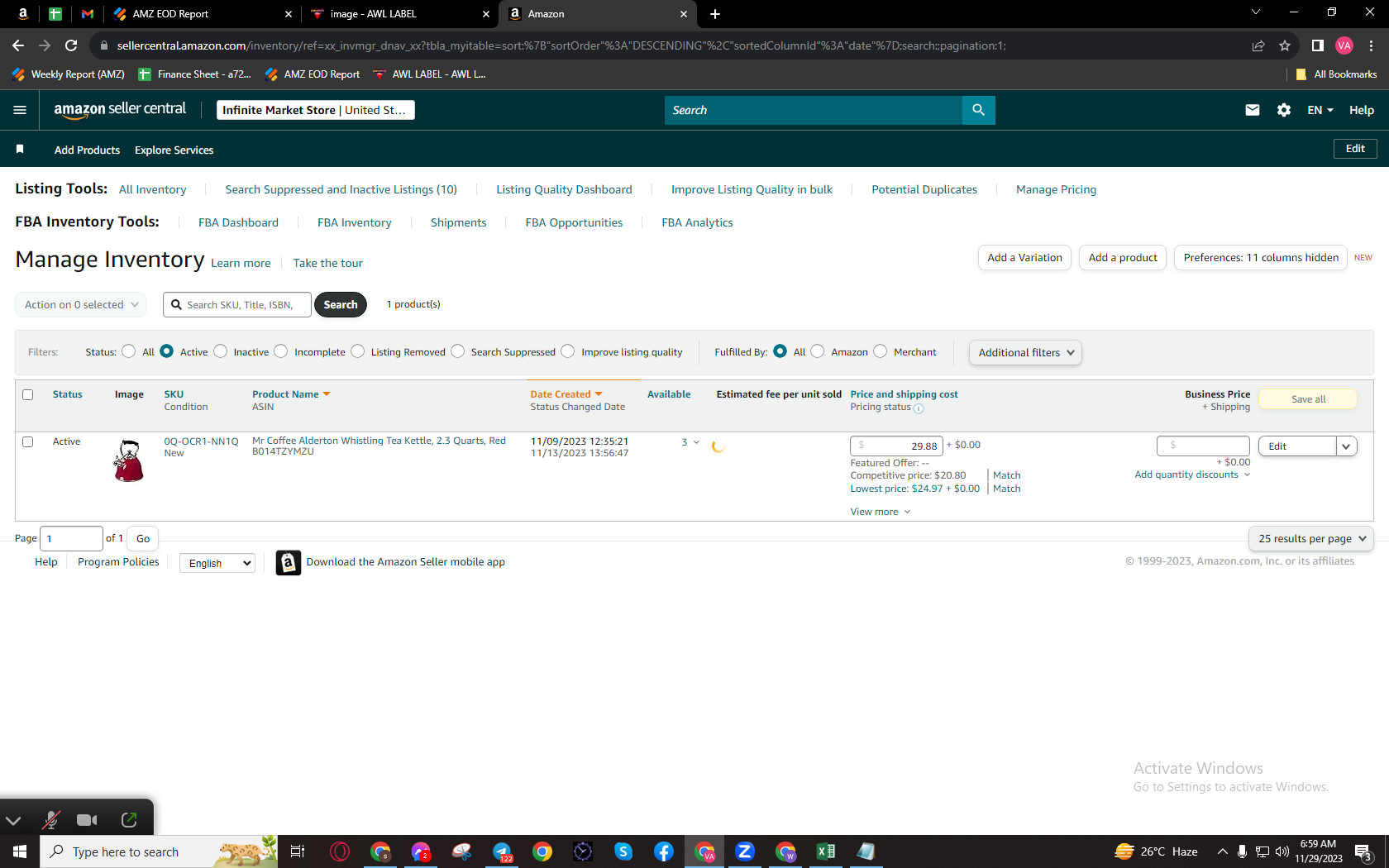Open the Shipments tool
1389x868 pixels.
tap(458, 222)
